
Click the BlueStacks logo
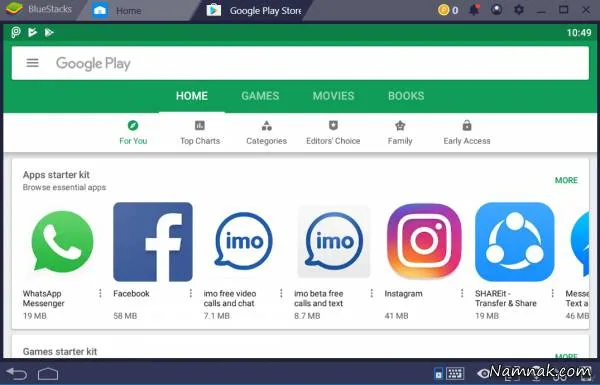pyautogui.click(x=14, y=9)
